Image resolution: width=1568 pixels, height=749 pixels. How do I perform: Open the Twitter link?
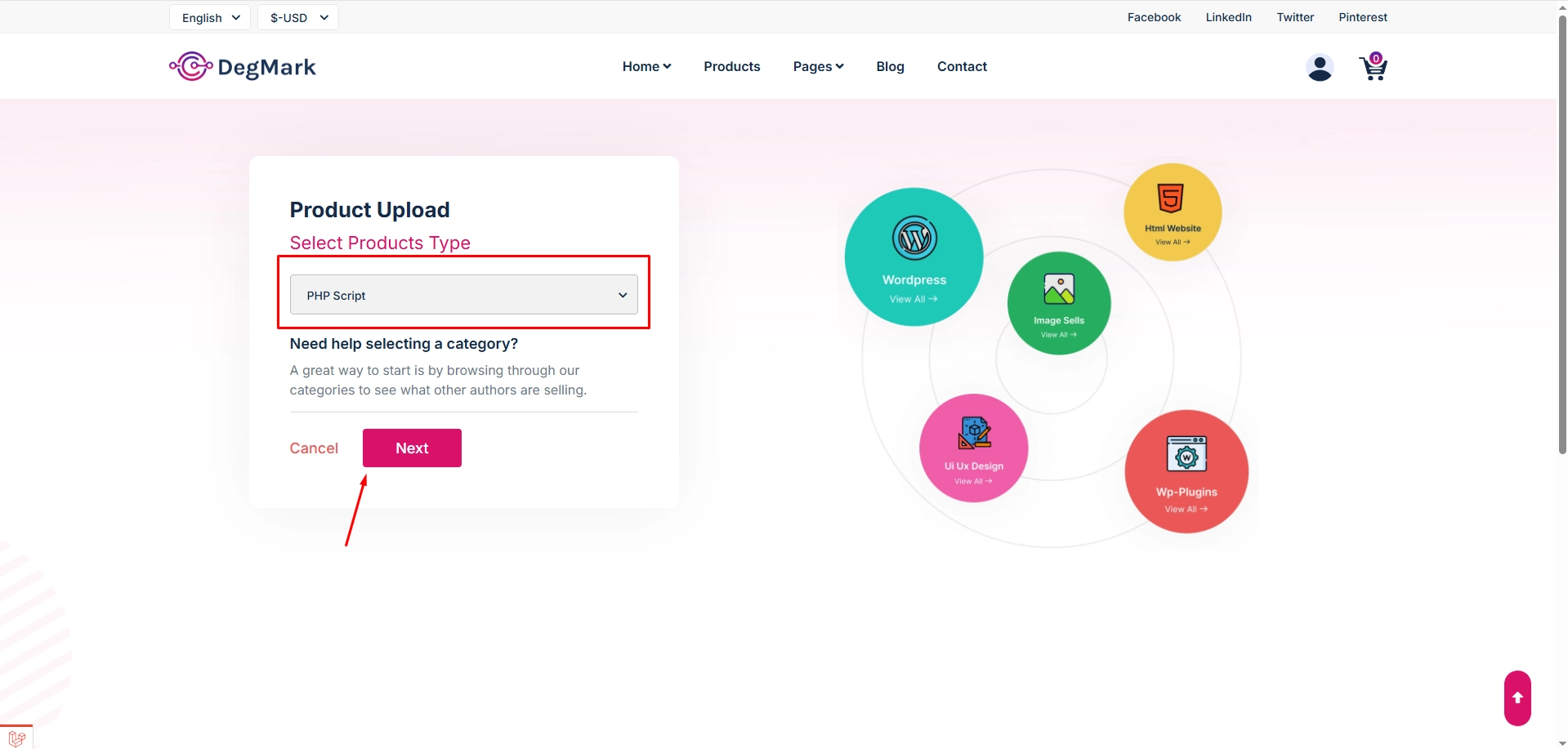[1295, 17]
